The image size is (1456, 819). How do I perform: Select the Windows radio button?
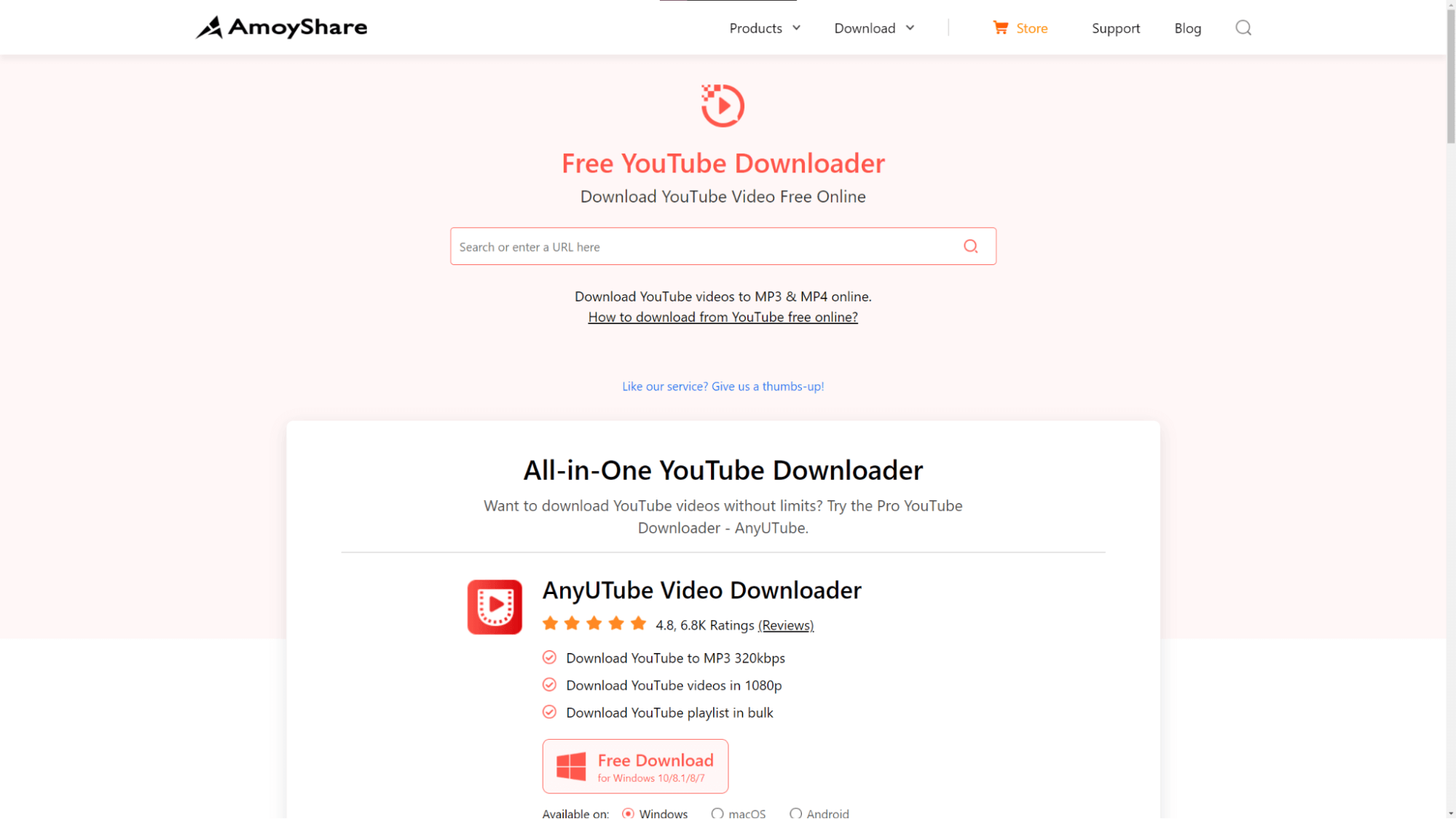(628, 813)
